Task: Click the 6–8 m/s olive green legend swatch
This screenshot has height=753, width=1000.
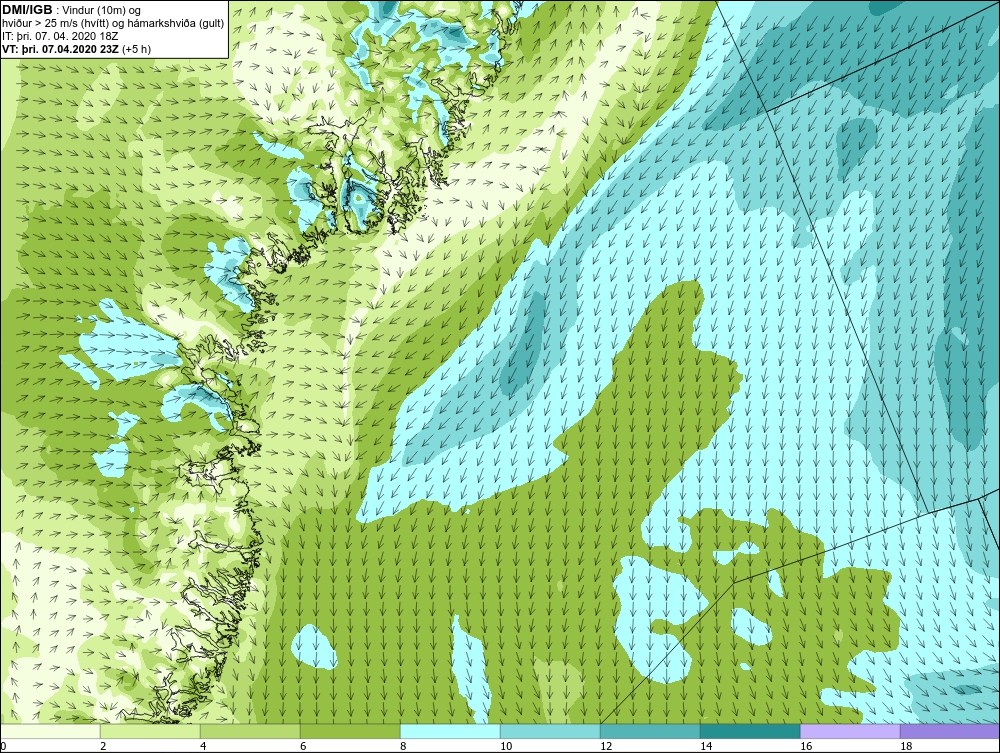Action: coord(350,731)
